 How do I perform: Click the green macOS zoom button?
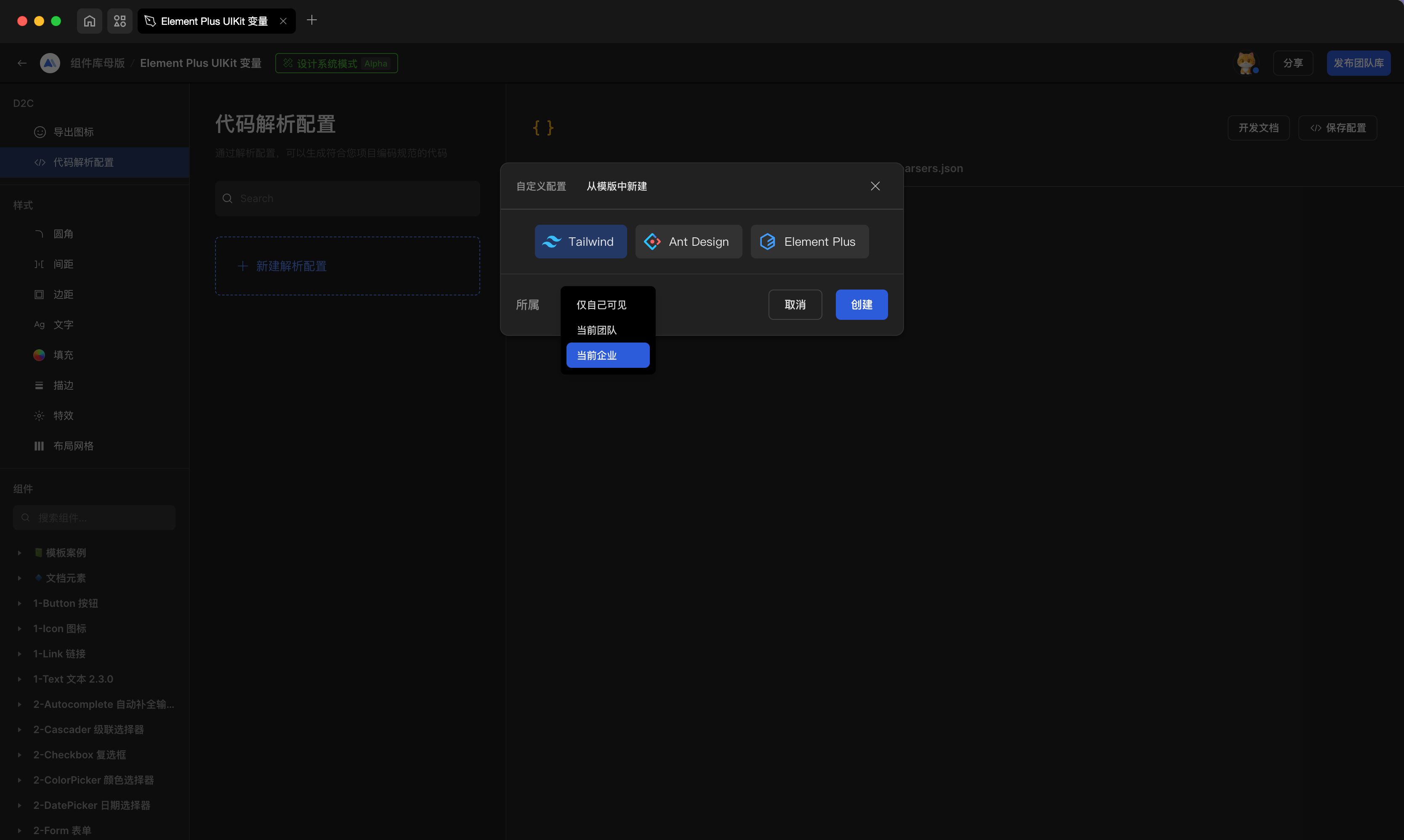click(x=56, y=21)
